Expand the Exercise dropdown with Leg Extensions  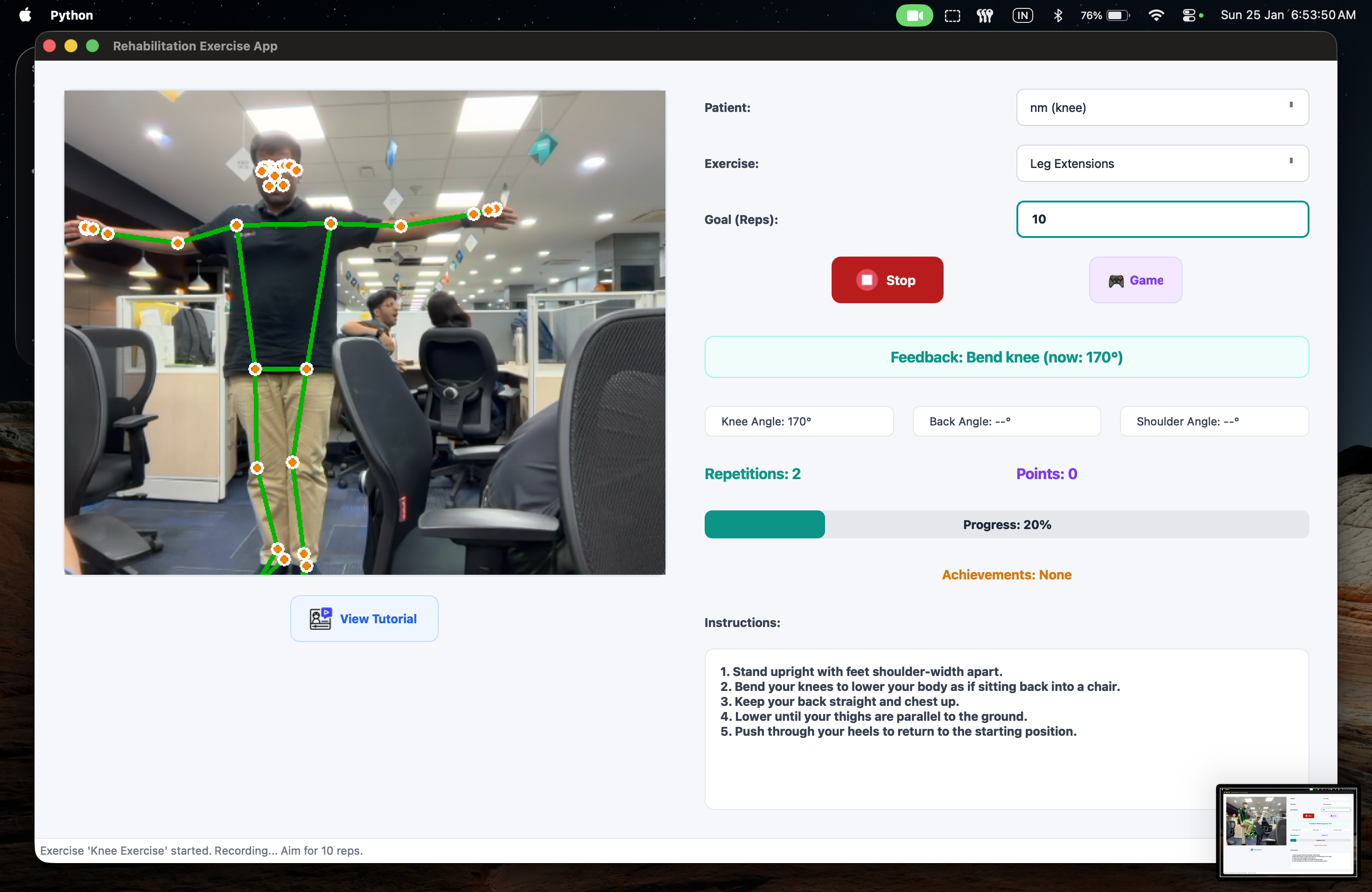pos(1162,164)
